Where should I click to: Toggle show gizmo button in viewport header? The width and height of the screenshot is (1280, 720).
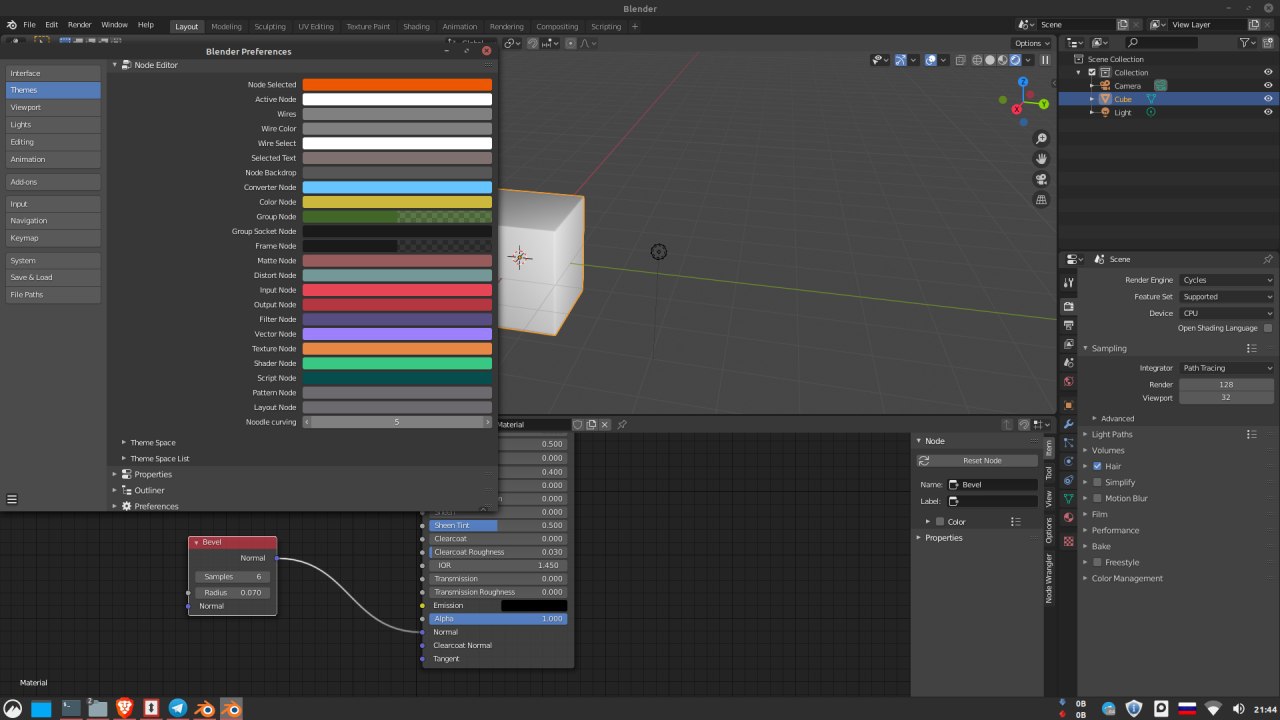click(x=900, y=60)
